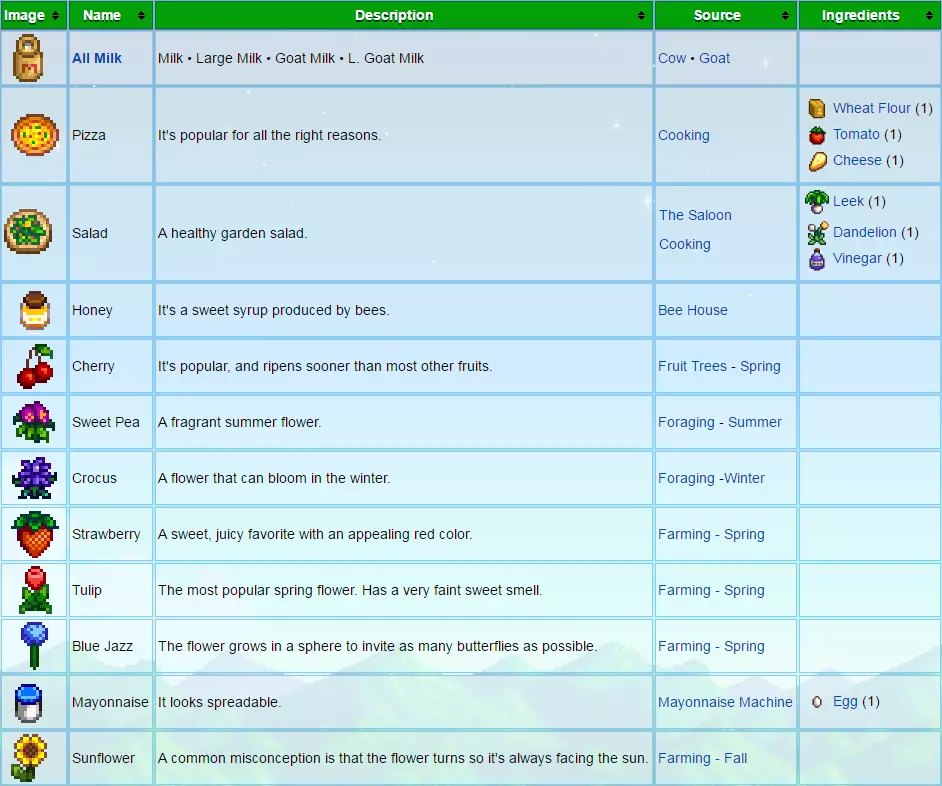Click the Vinegar bottle icon
The height and width of the screenshot is (786, 942).
817,259
